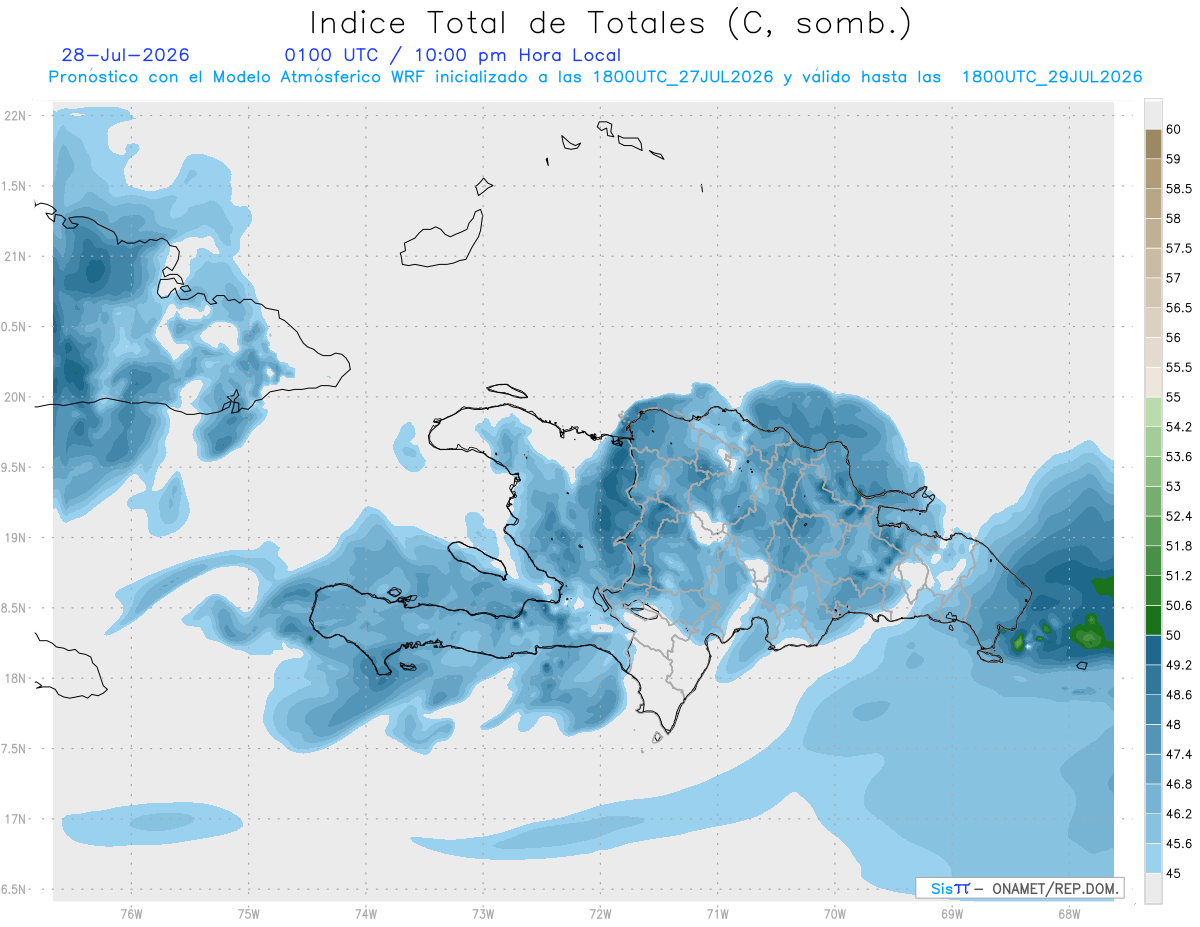Viewport: 1200px width, 927px height.
Task: Click the "75W" longitude label
Action: pos(248,914)
